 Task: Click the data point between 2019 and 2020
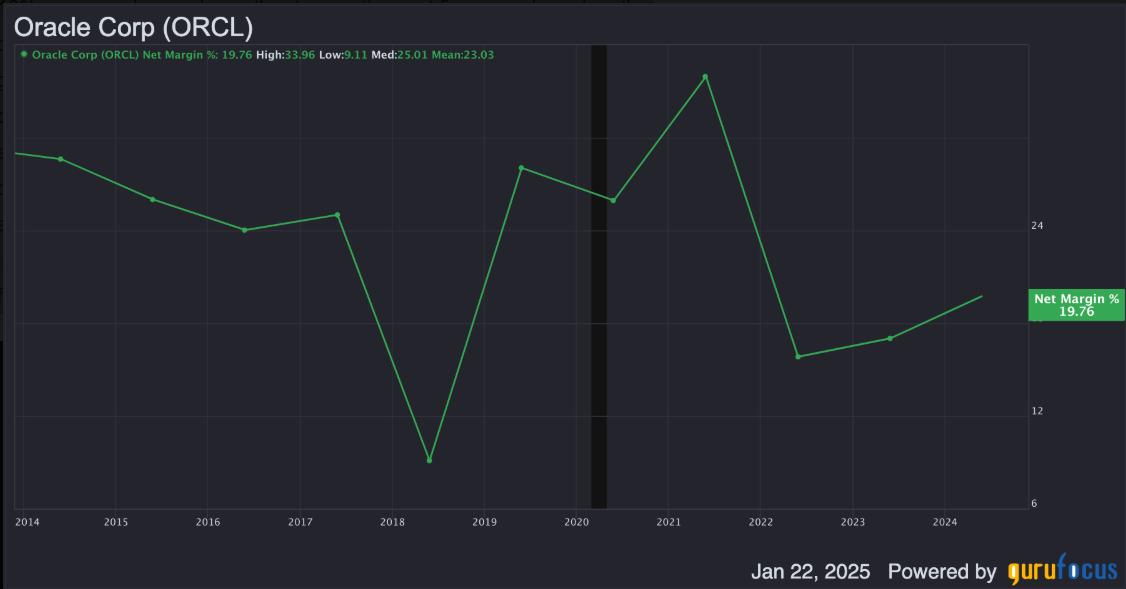(521, 168)
